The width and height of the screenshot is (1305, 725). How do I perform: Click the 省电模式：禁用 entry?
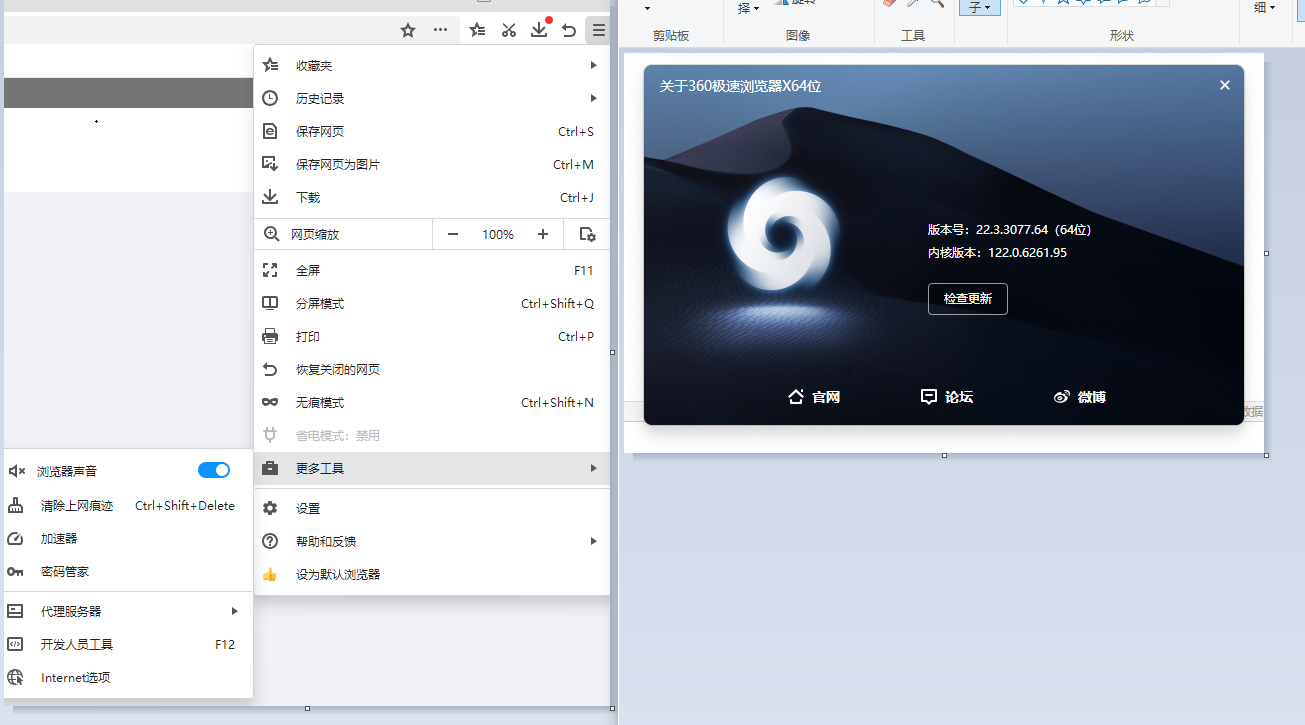pos(431,435)
